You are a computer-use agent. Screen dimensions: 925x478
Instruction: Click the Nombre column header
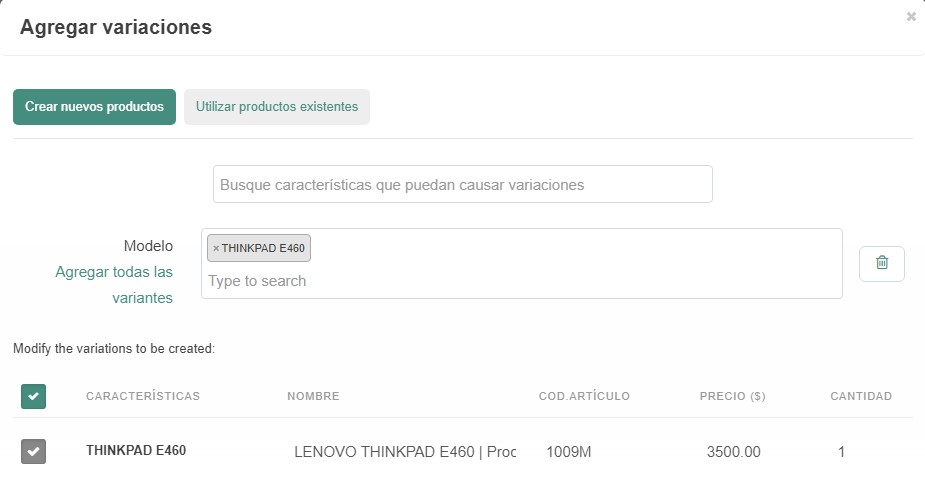coord(313,397)
